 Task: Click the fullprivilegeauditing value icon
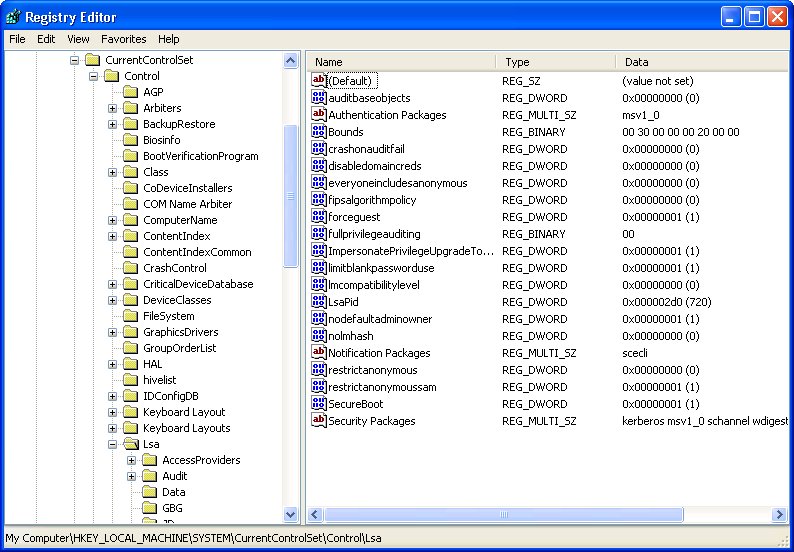click(x=319, y=234)
